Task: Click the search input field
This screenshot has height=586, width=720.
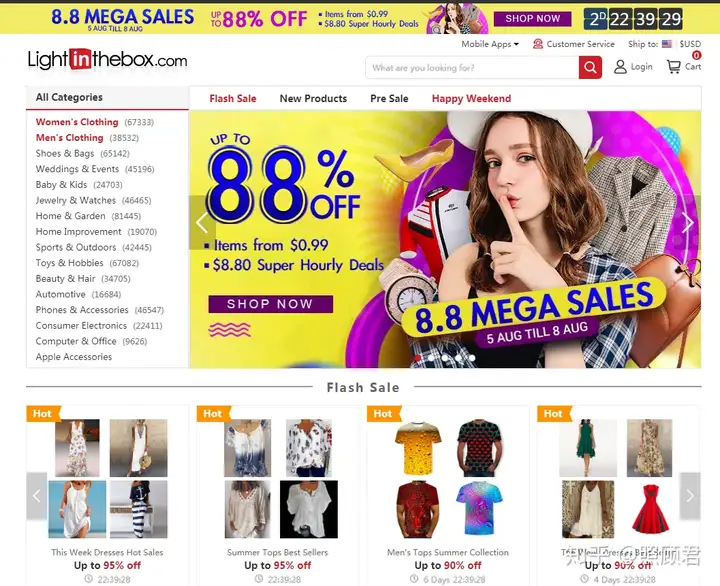Action: (x=472, y=68)
